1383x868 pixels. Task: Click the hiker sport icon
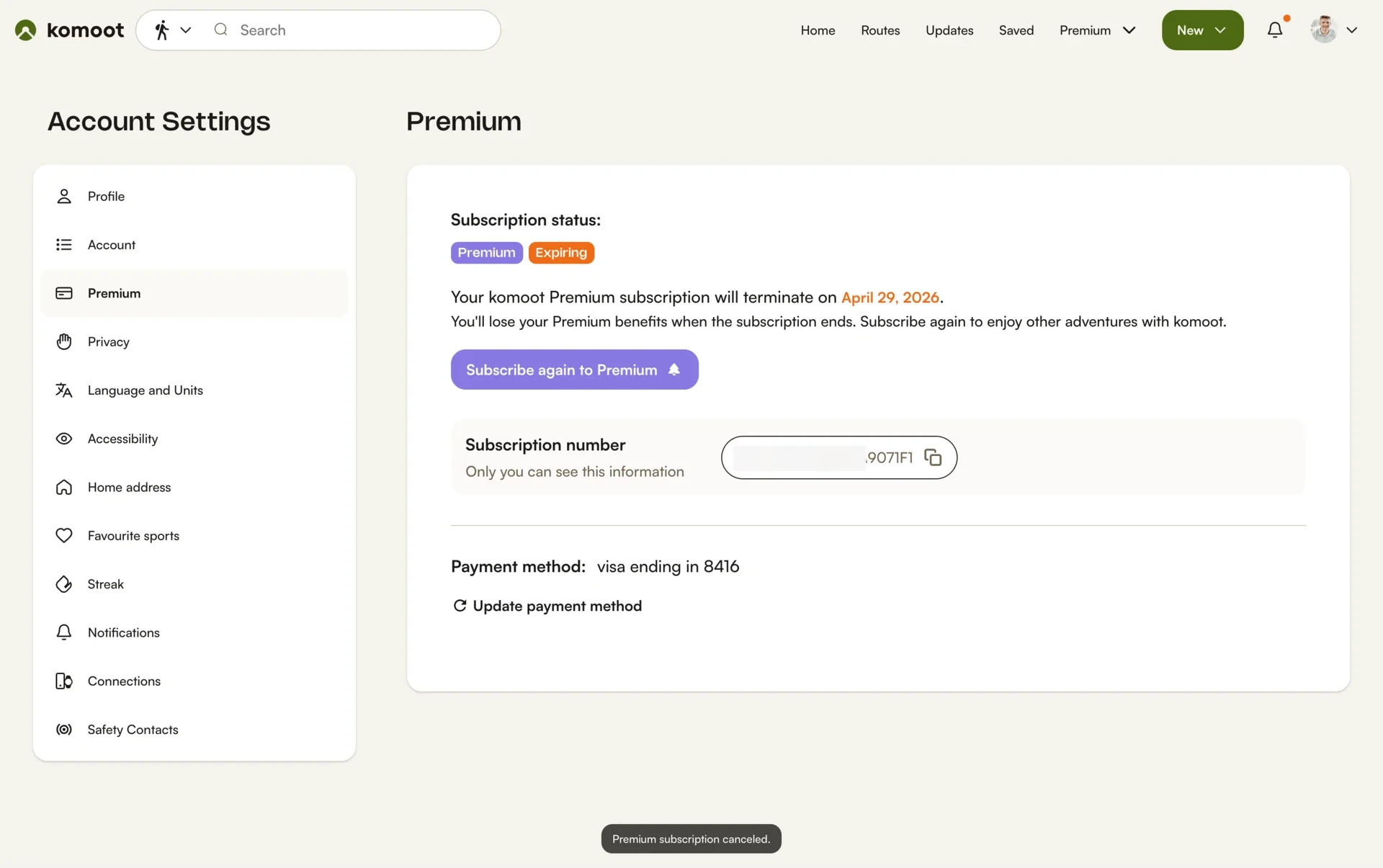tap(162, 30)
